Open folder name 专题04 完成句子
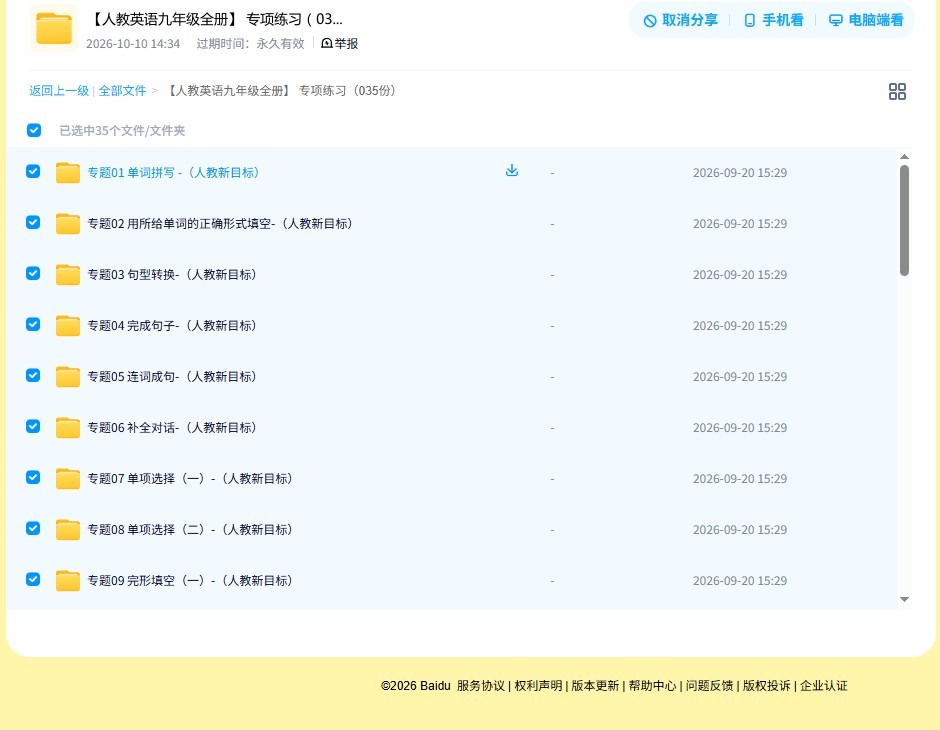Viewport: 940px width, 730px height. 172,325
